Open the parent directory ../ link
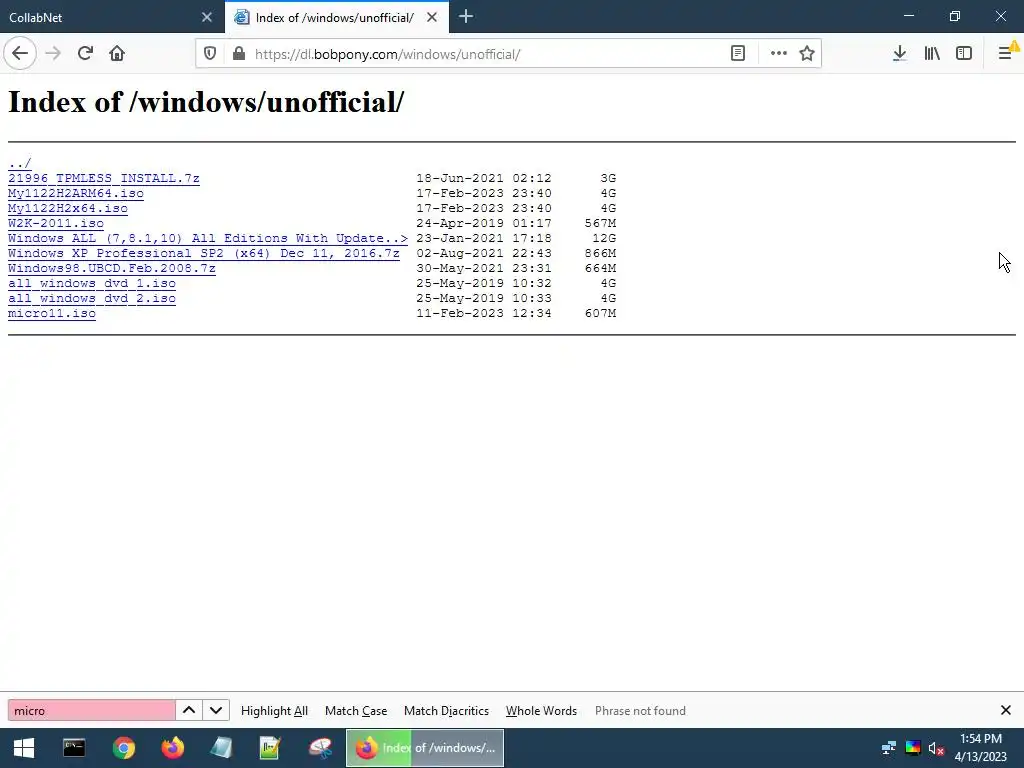The image size is (1024, 768). [20, 163]
